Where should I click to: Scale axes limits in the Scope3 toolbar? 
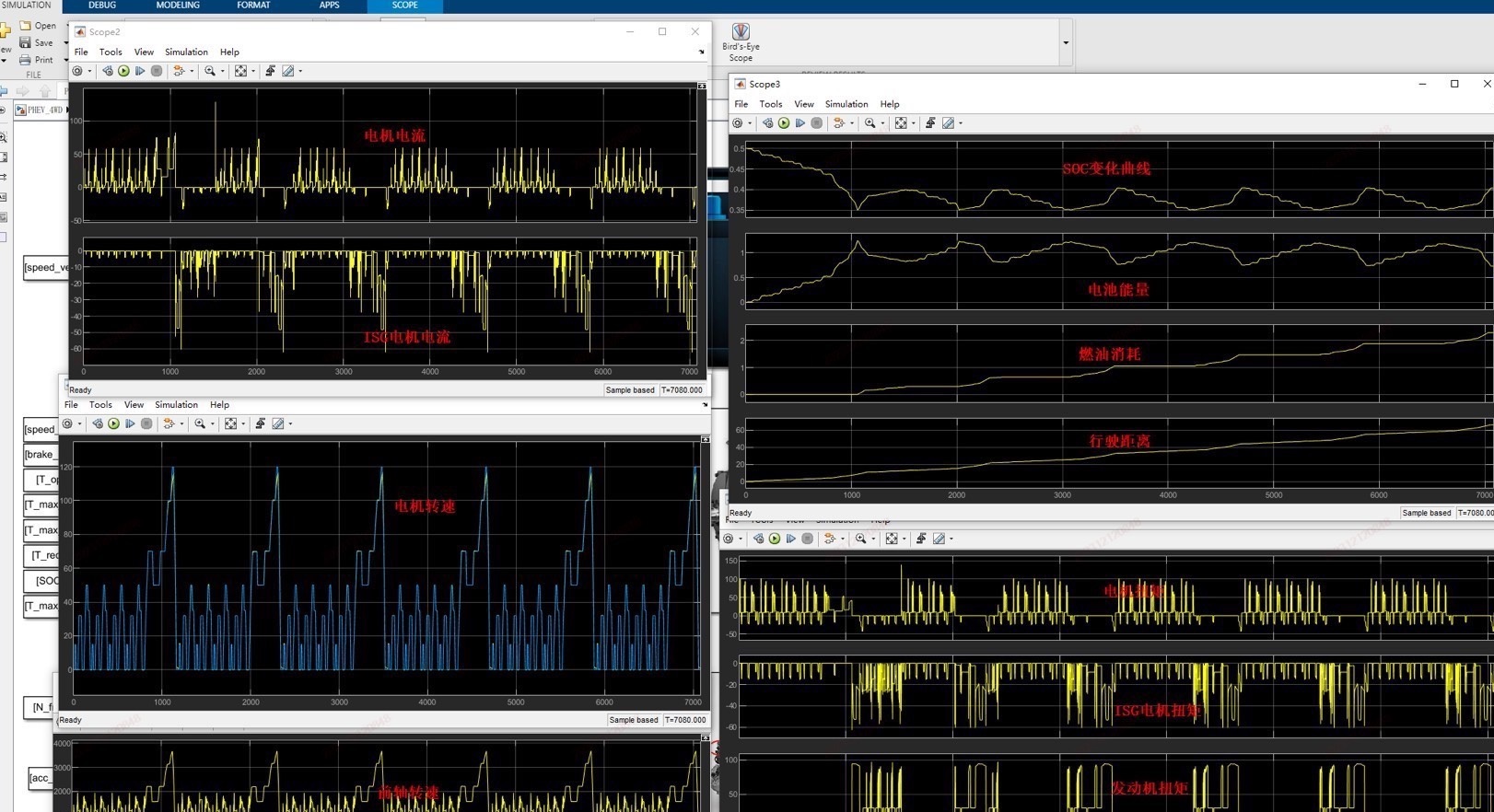tap(901, 123)
